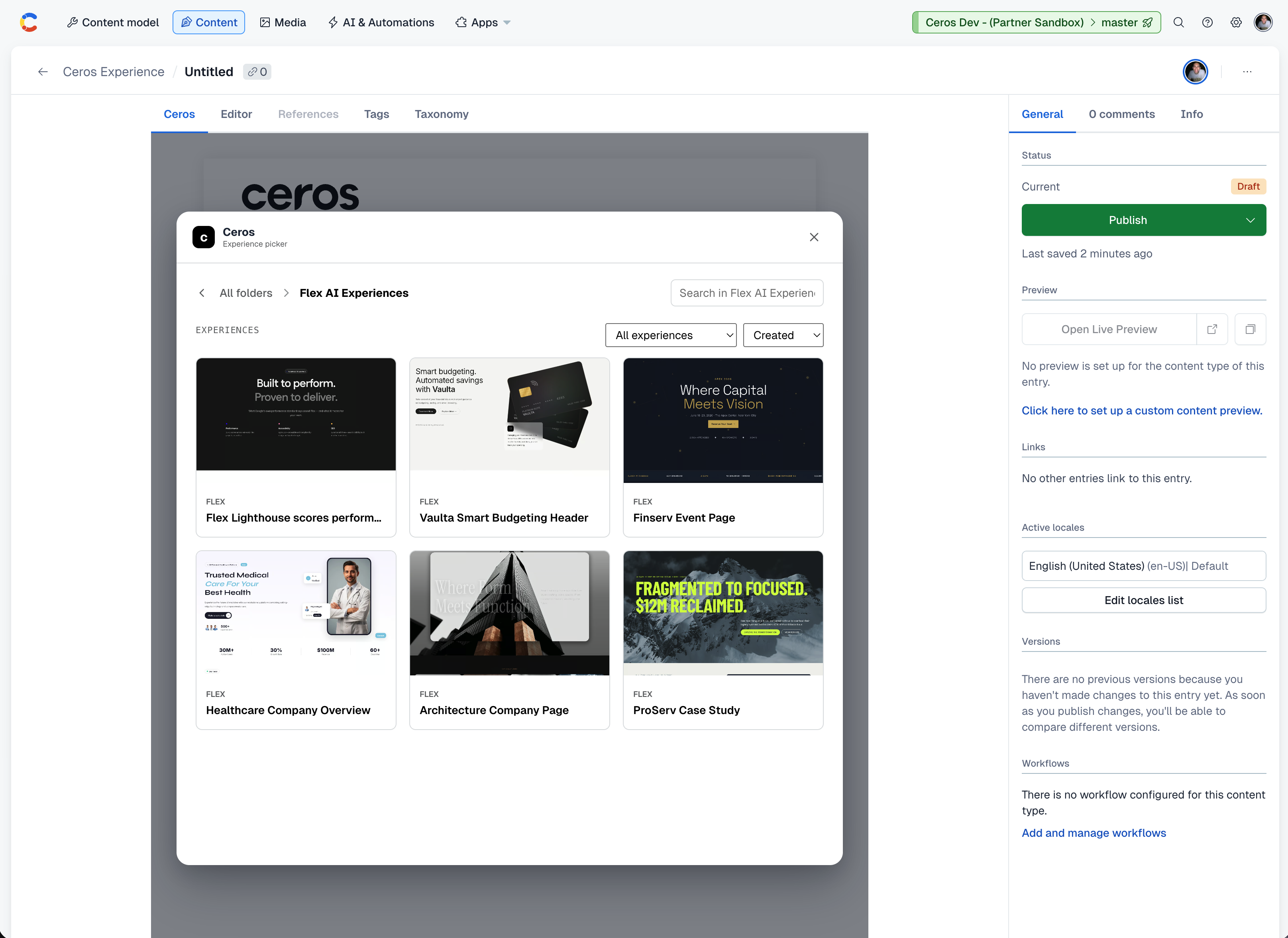Open the Created sort dropdown

coord(783,335)
